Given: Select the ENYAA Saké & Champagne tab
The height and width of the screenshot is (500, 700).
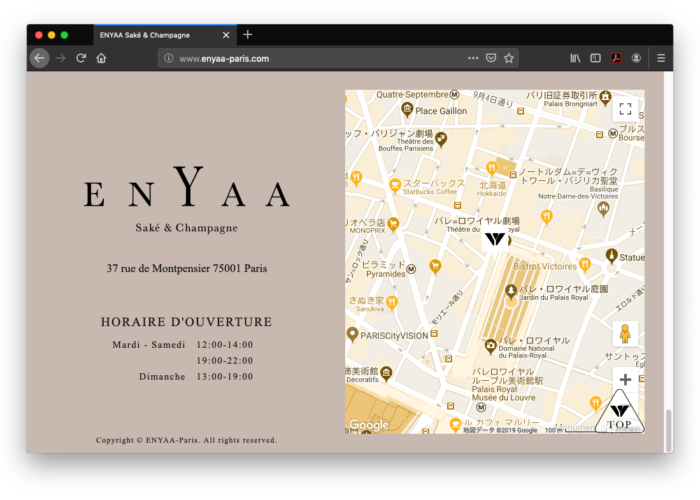Looking at the screenshot, I should (155, 35).
